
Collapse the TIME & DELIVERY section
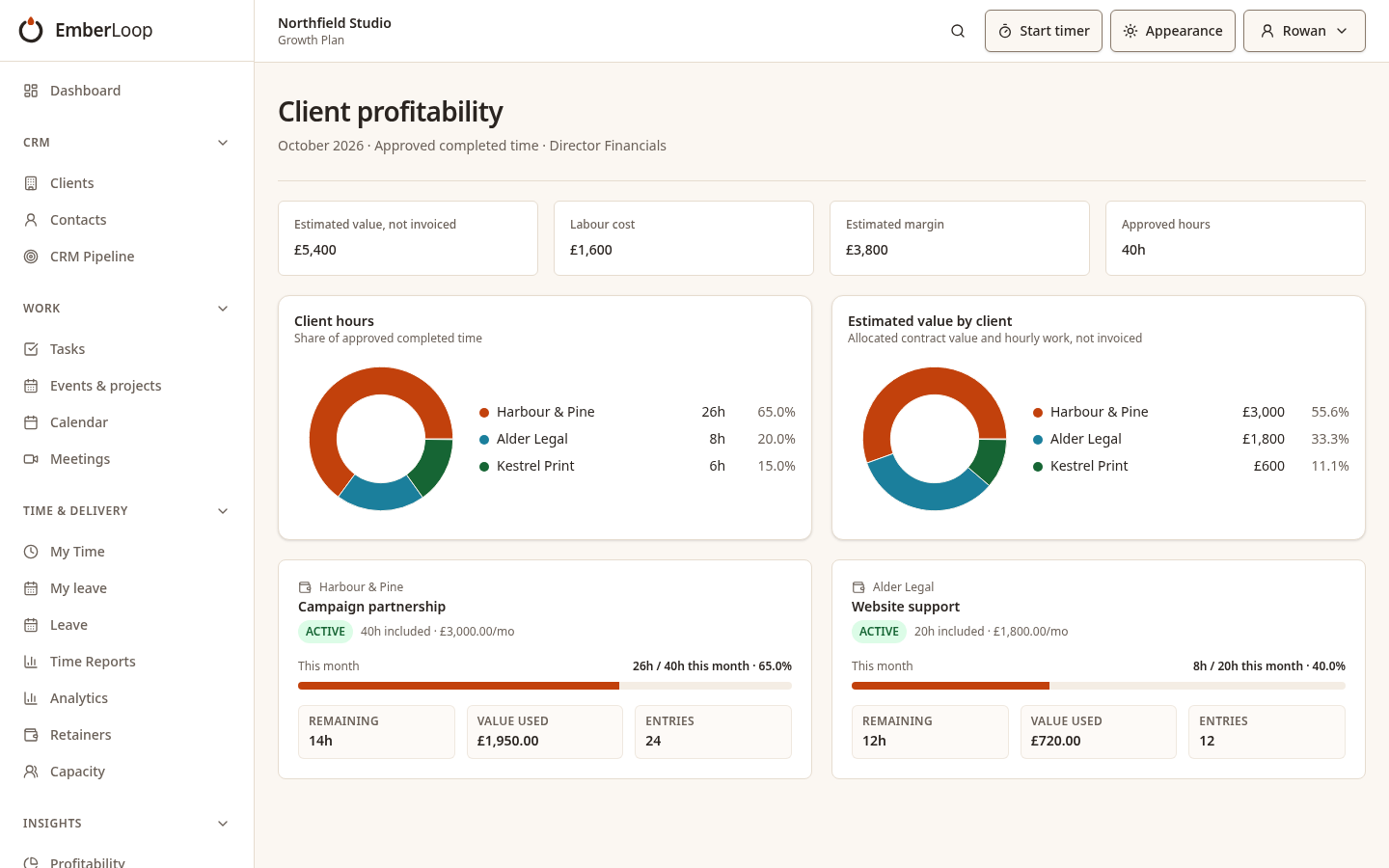point(223,511)
